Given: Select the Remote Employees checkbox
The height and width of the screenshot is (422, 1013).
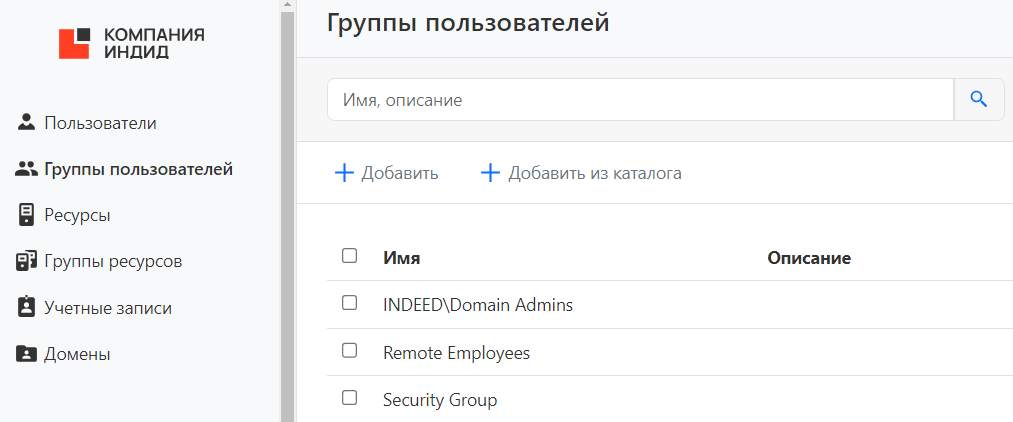Looking at the screenshot, I should click(349, 351).
